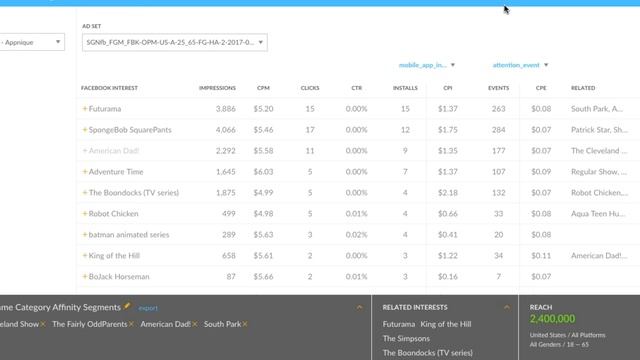Sort by CPE column header
Screen dimensions: 640x360
coord(541,88)
